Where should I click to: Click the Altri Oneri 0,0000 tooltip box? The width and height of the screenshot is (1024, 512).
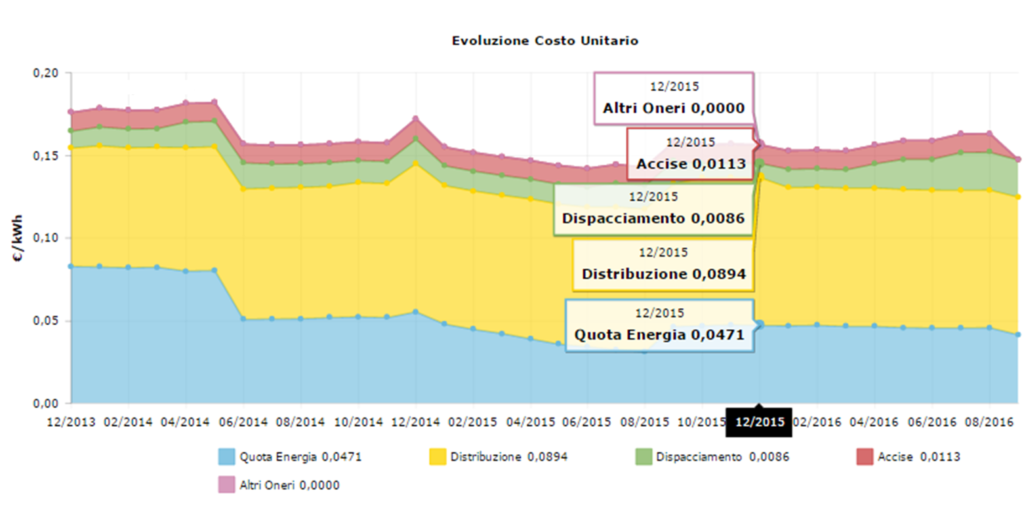[673, 98]
